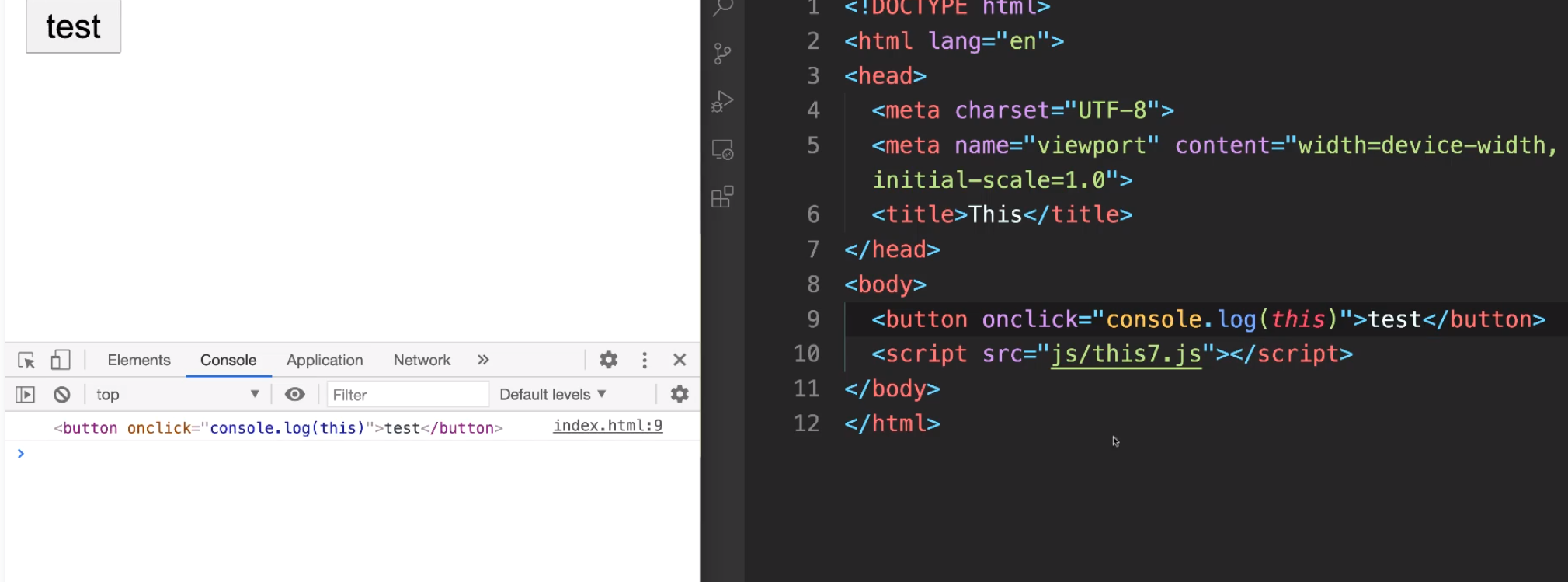Viewport: 1568px width, 582px height.
Task: Open DevTools settings gear
Action: [x=608, y=360]
